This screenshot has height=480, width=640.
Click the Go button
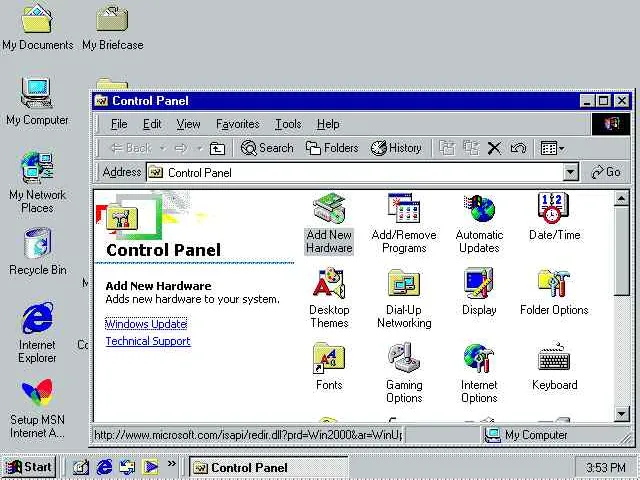click(607, 172)
